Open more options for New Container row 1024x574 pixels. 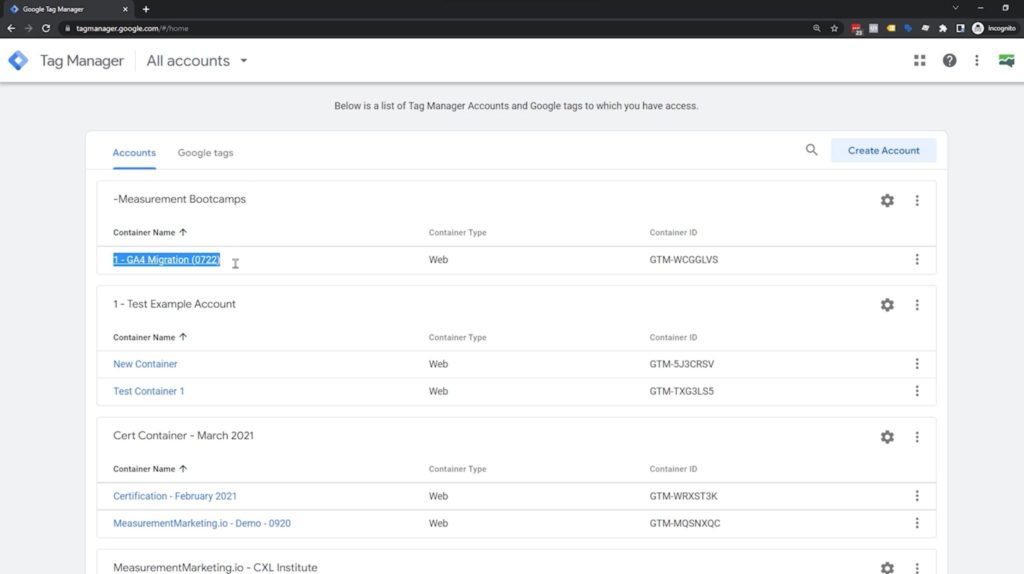[x=916, y=364]
